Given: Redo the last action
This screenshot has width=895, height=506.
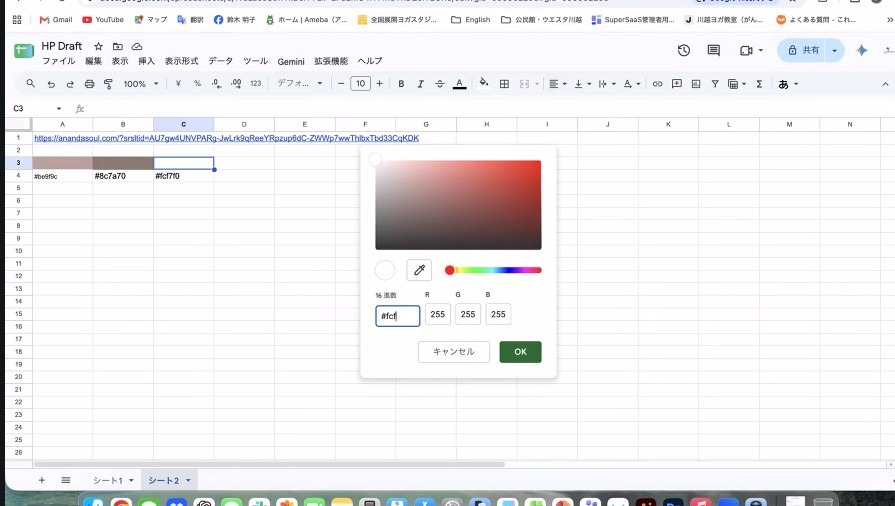Looking at the screenshot, I should pyautogui.click(x=70, y=84).
